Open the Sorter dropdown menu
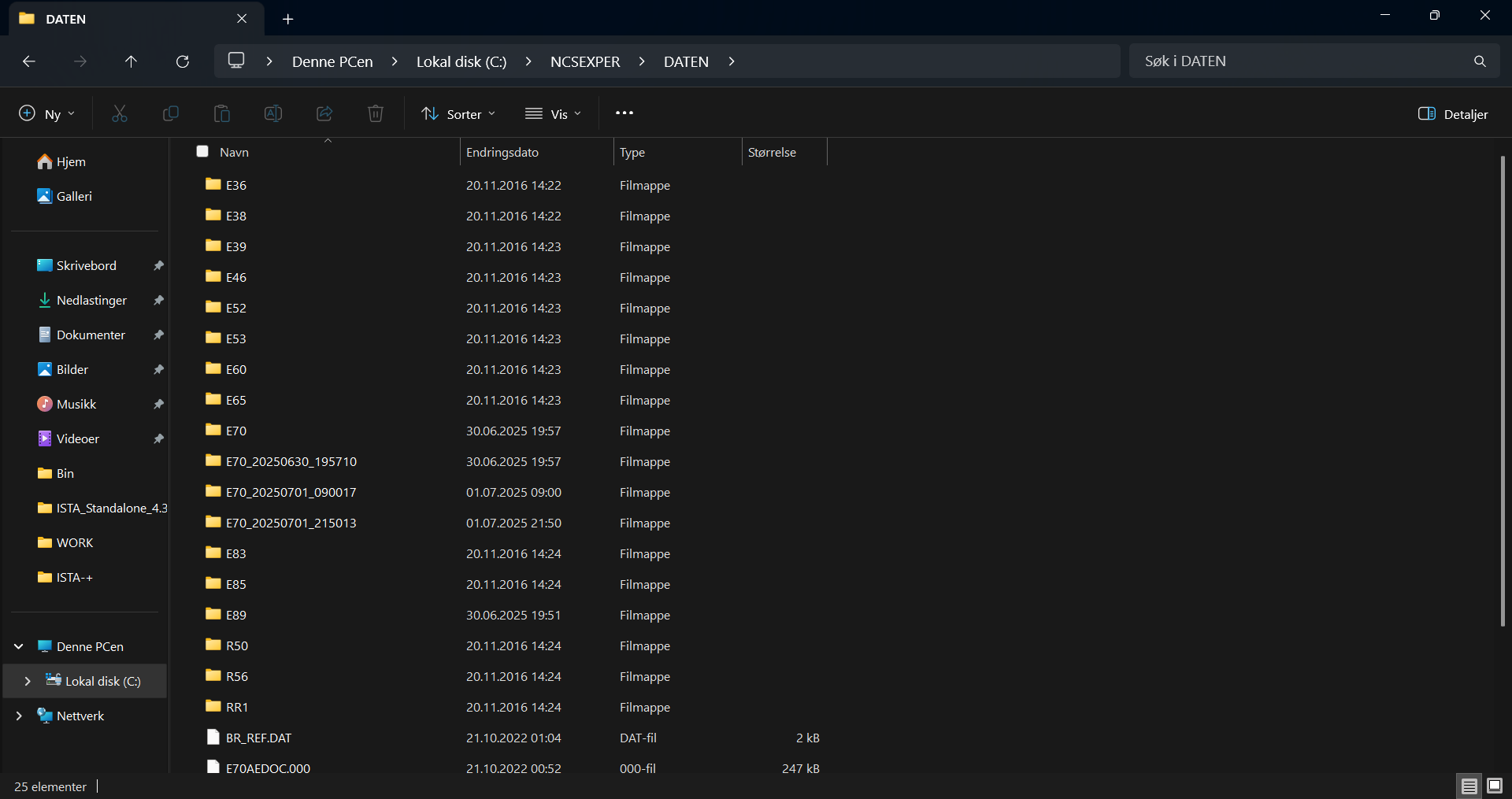 [x=458, y=114]
